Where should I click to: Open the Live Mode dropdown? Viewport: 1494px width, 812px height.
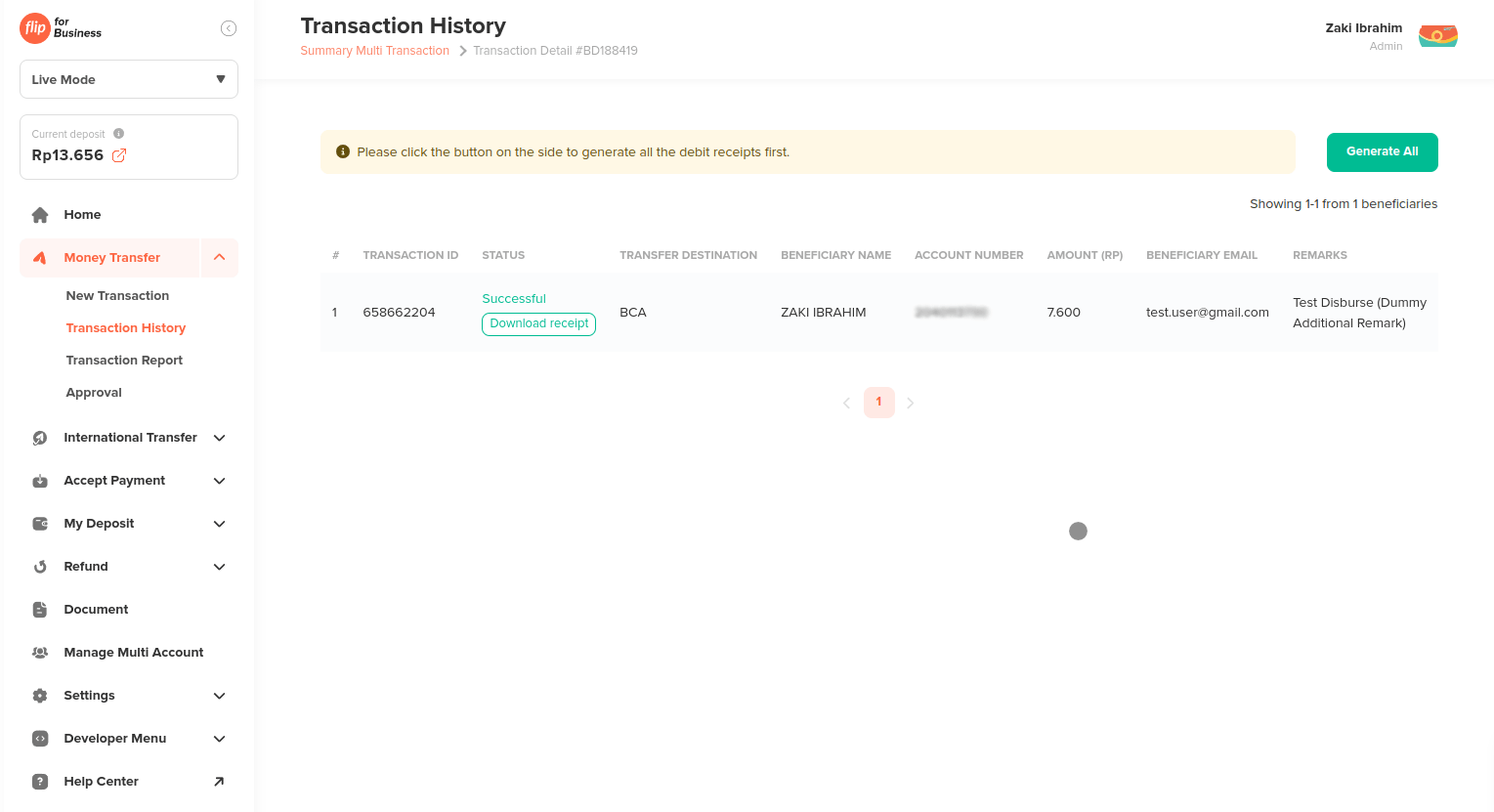coord(129,79)
